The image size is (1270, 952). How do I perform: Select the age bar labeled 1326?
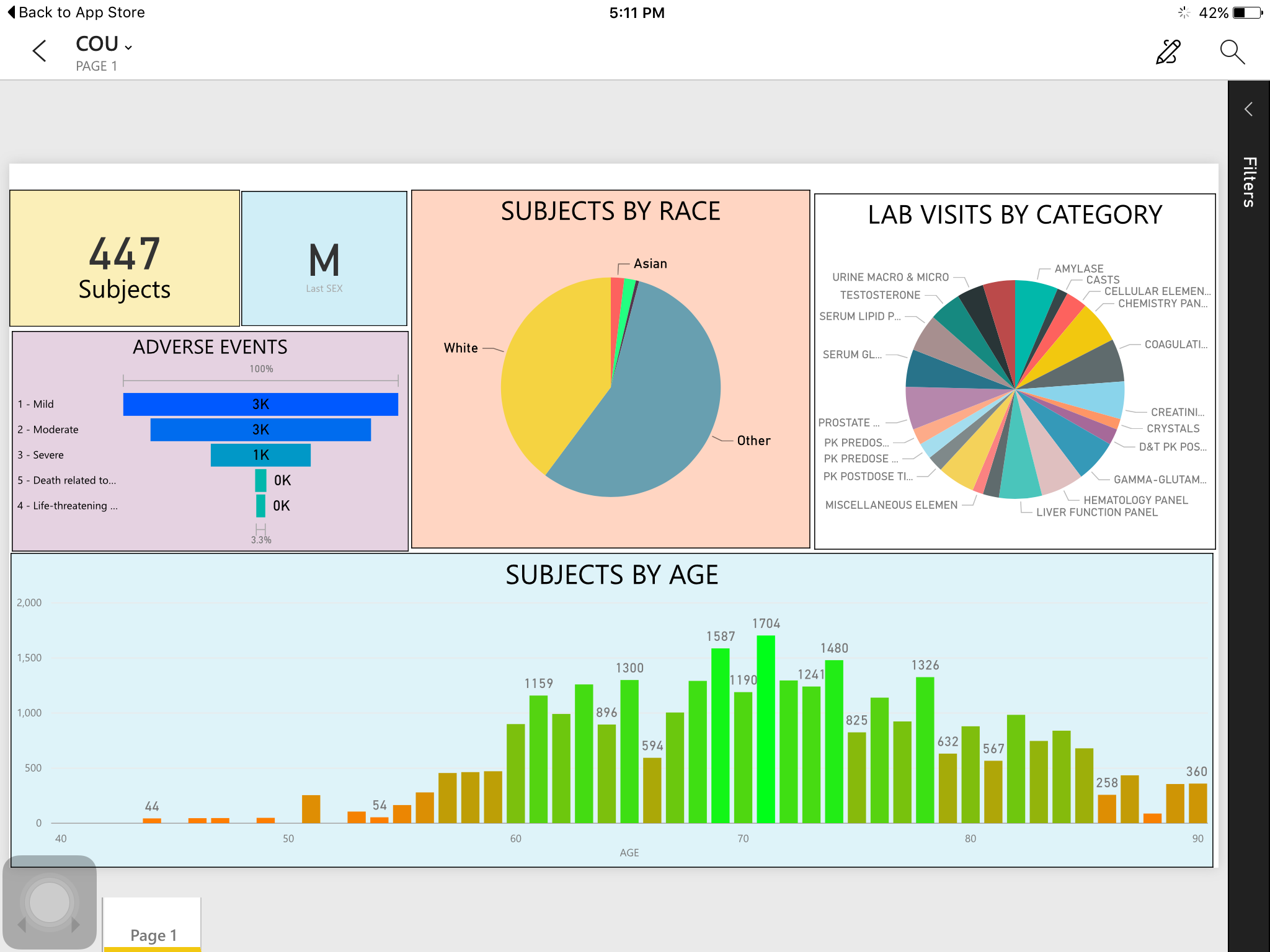925,750
